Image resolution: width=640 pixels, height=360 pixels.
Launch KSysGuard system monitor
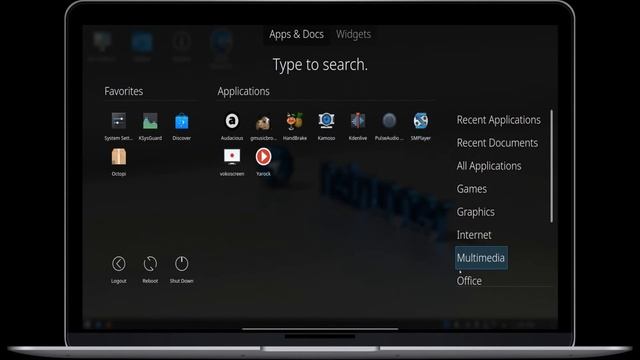point(150,126)
